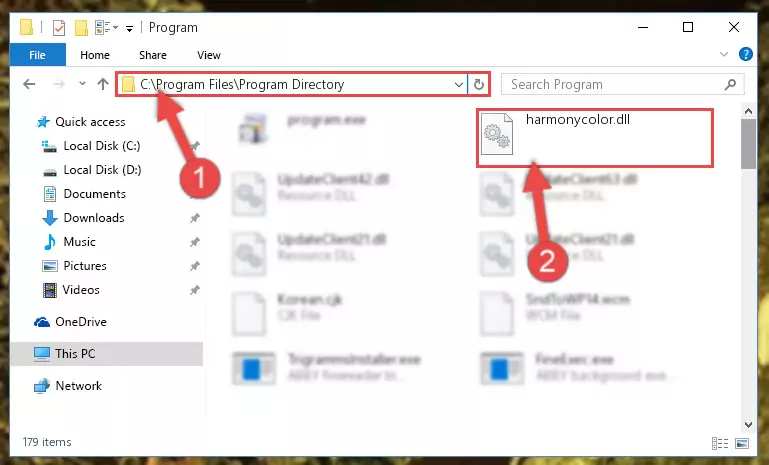Click the Properties quick access icon
Screen dimensions: 769x465
click(59, 27)
